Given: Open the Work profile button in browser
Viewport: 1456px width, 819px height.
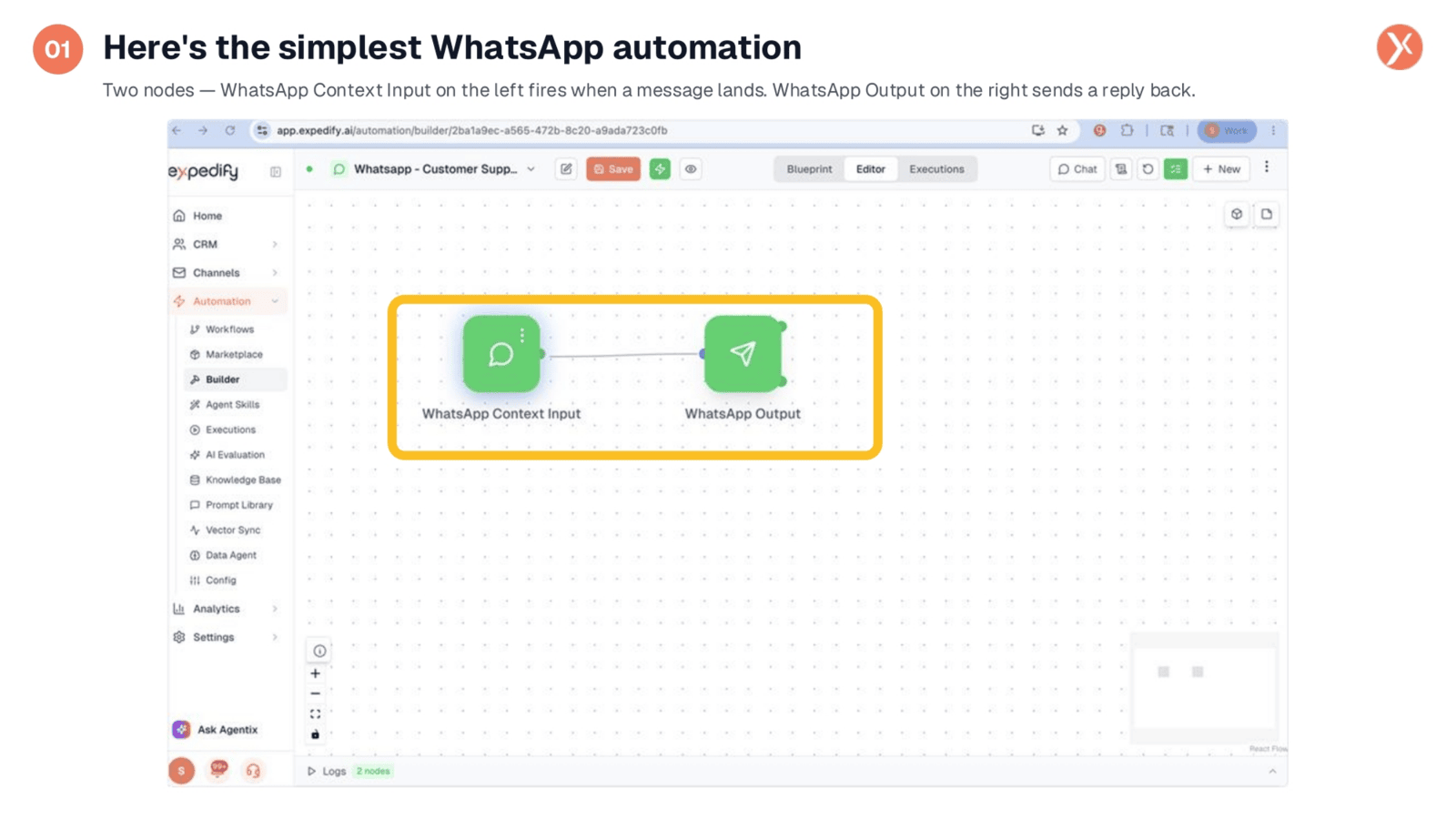Looking at the screenshot, I should [x=1227, y=130].
